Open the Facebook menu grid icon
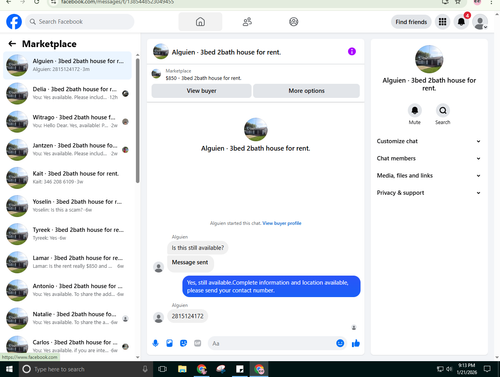 [x=442, y=22]
